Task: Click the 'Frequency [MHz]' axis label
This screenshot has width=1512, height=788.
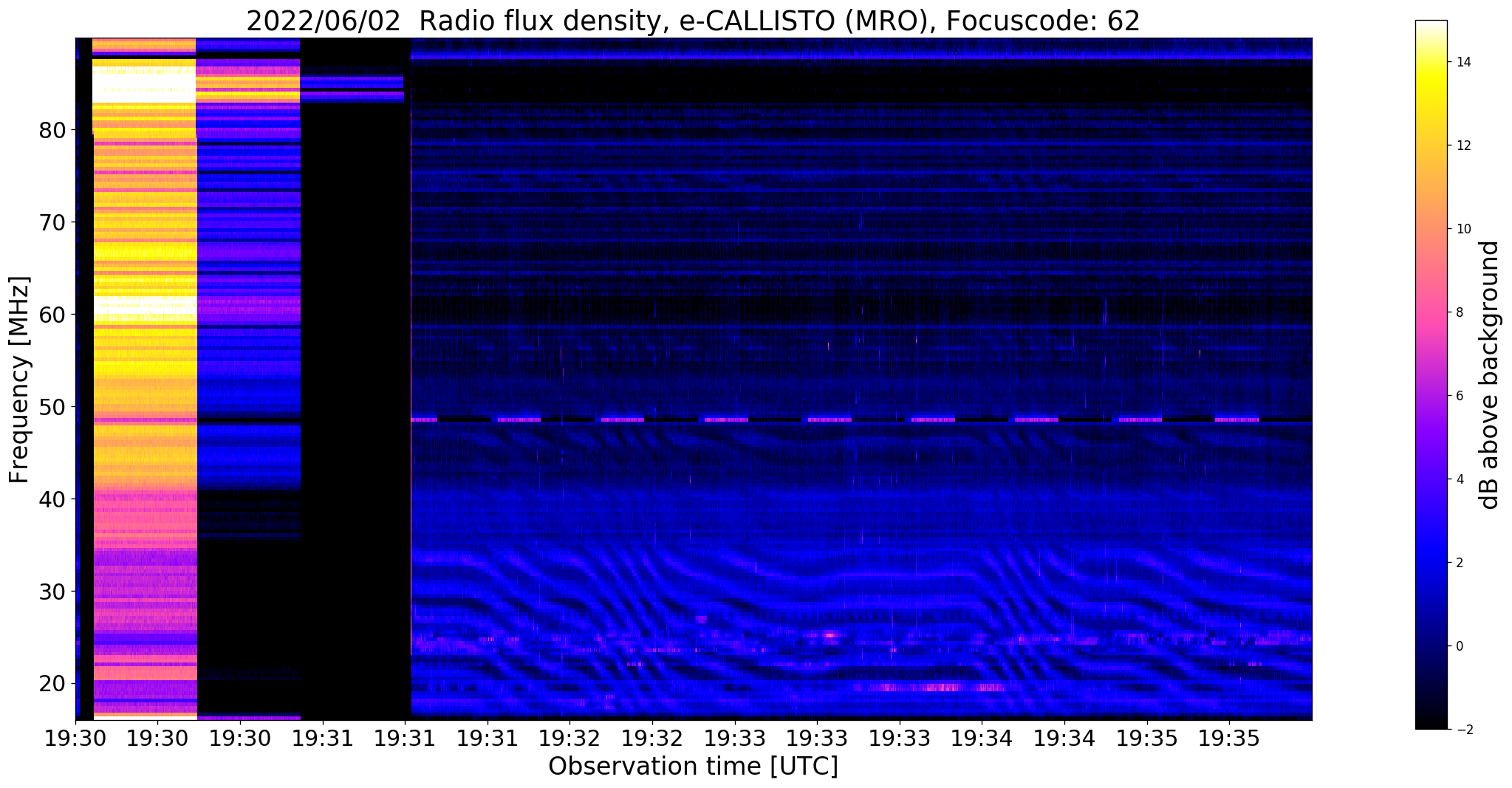Action: click(20, 380)
